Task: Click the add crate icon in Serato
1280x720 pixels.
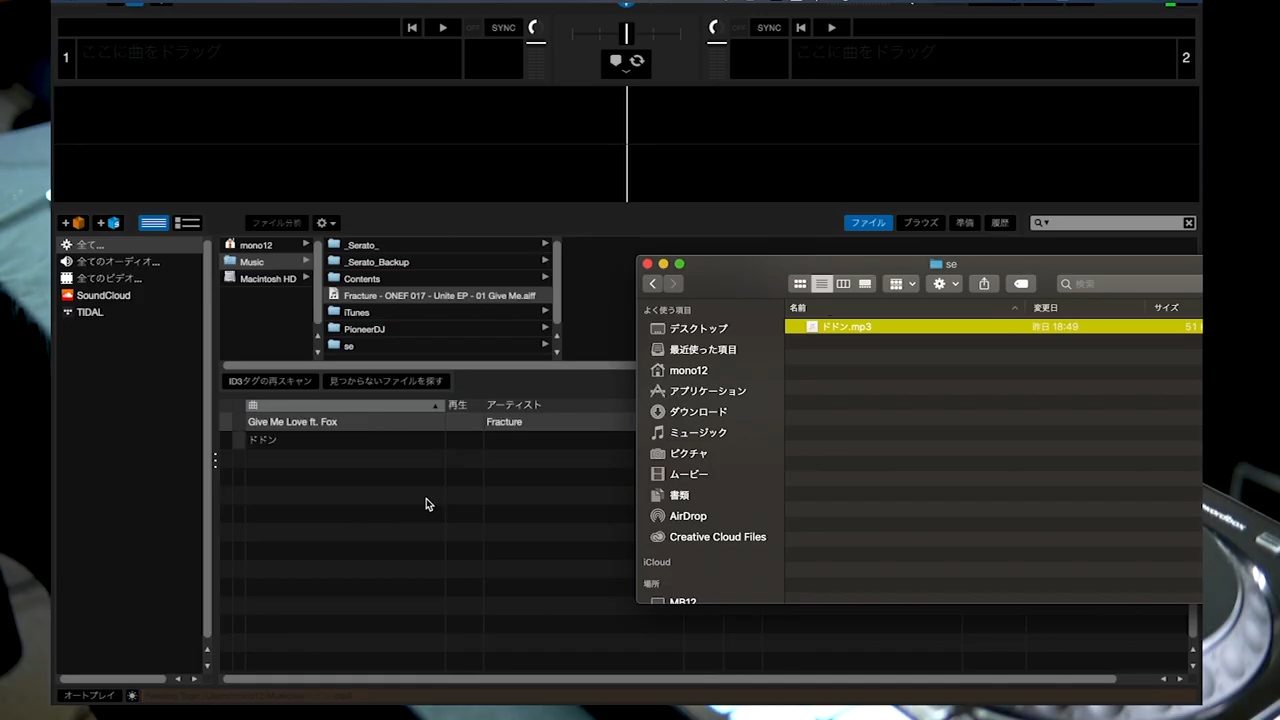Action: 73,223
